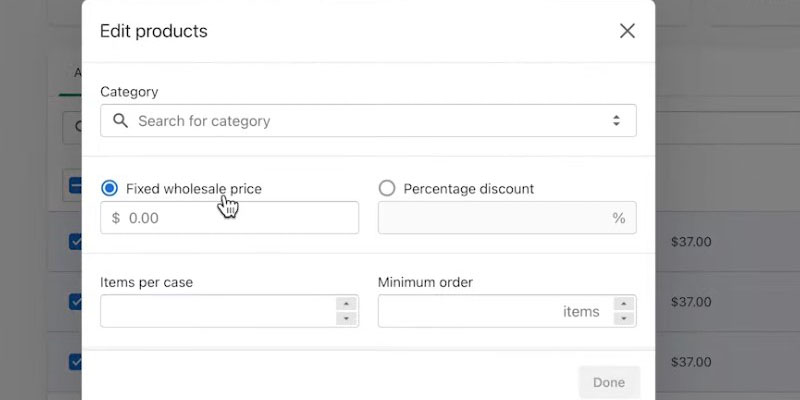Expand the Category selector chevron
The height and width of the screenshot is (400, 800).
(x=616, y=121)
